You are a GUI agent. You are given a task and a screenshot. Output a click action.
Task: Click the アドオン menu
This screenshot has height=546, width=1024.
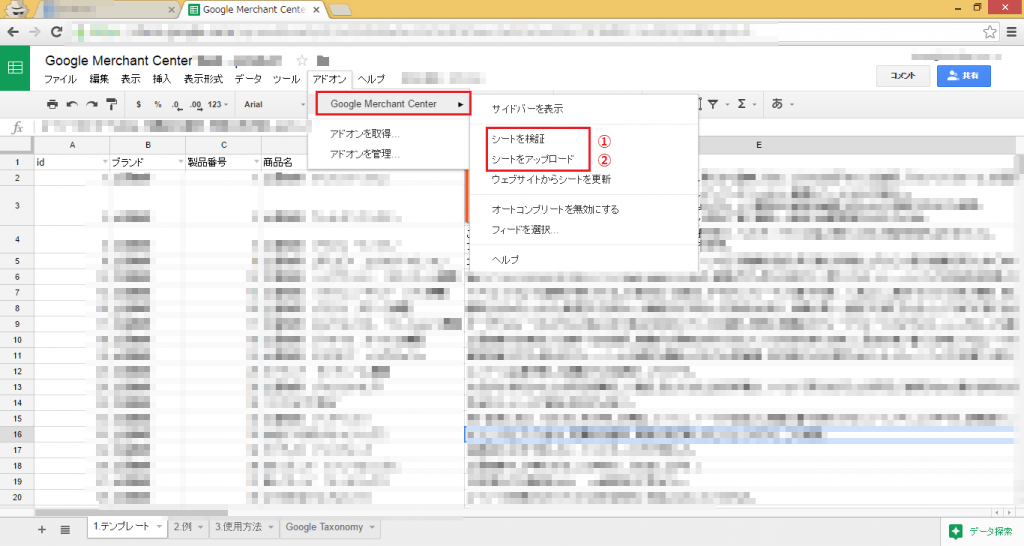point(329,79)
